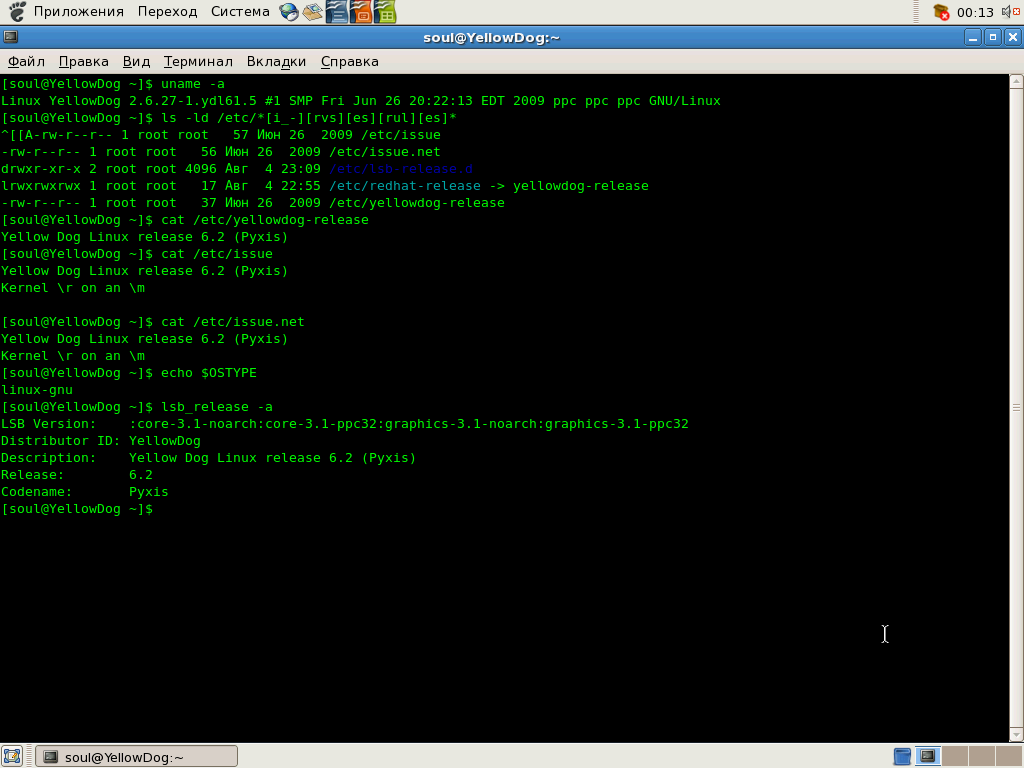1024x768 pixels.
Task: Click the /etc/lsb-release.d directory text
Action: pos(400,168)
